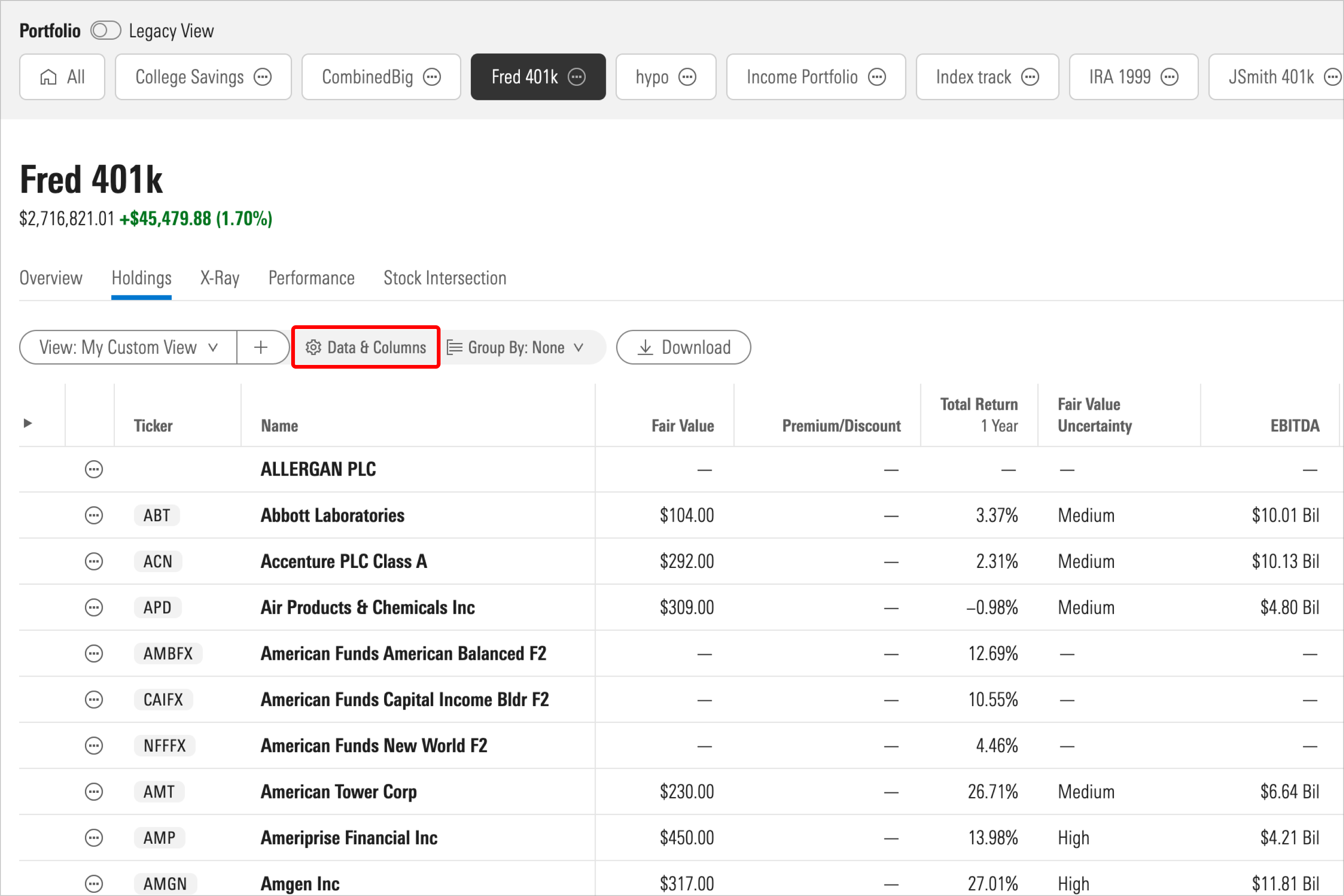Screen dimensions: 1344x896
Task: Click the AMBFX ticker badge
Action: pos(168,654)
